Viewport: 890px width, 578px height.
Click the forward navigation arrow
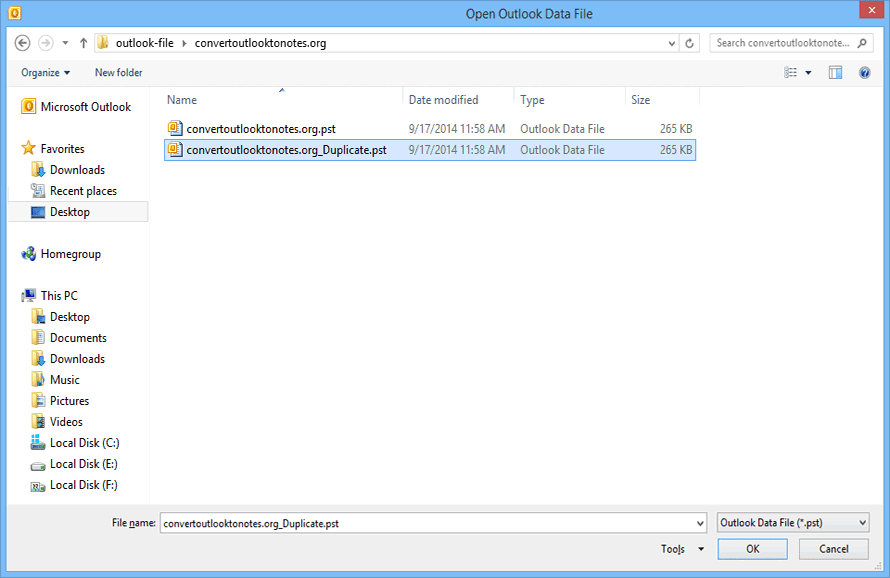pyautogui.click(x=45, y=43)
